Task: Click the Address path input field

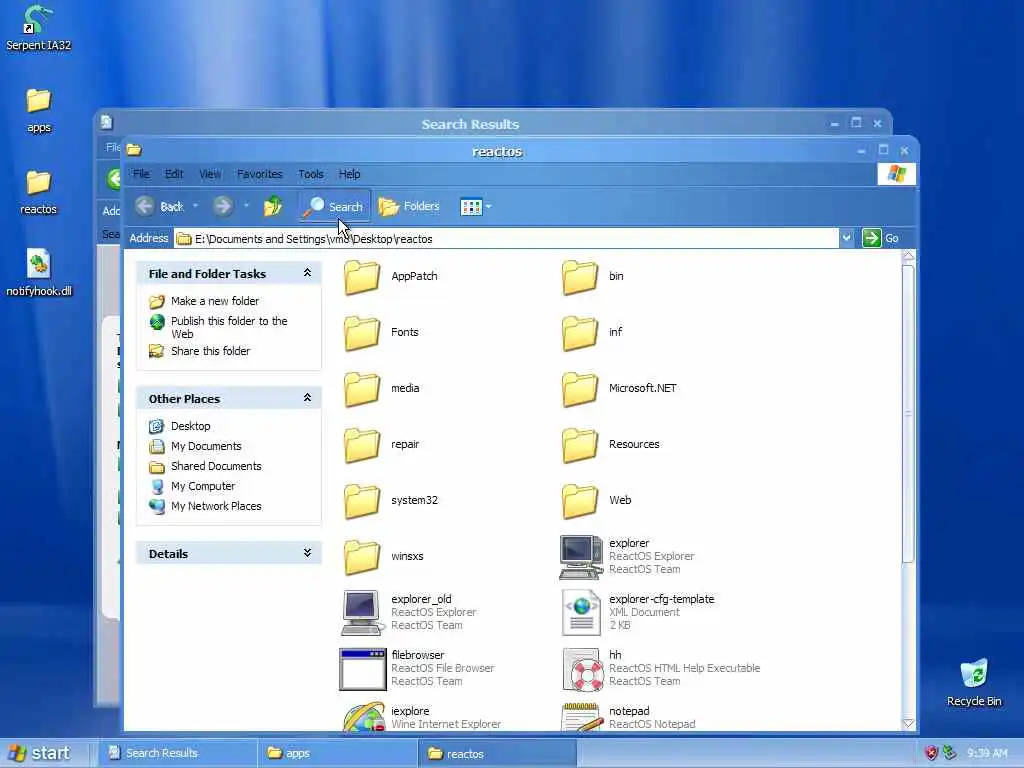Action: tap(506, 238)
